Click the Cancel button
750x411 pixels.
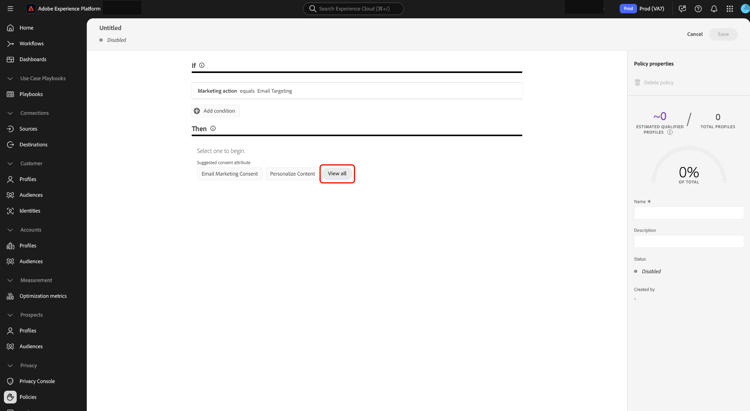point(695,34)
